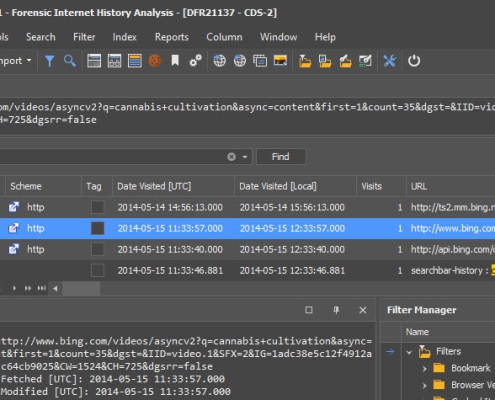
Task: Click link icon on 11:33:40 row
Action: pos(14,249)
